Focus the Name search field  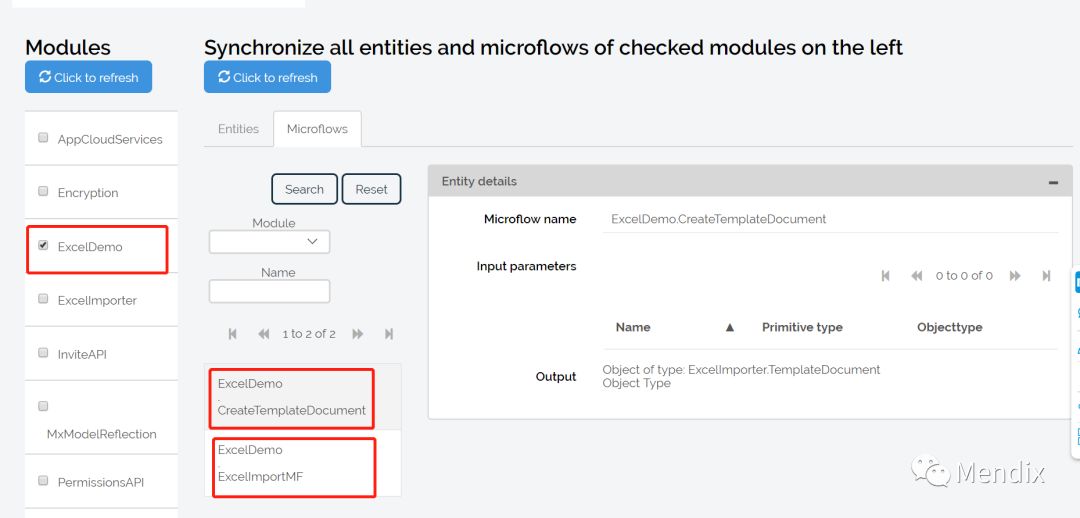[269, 291]
